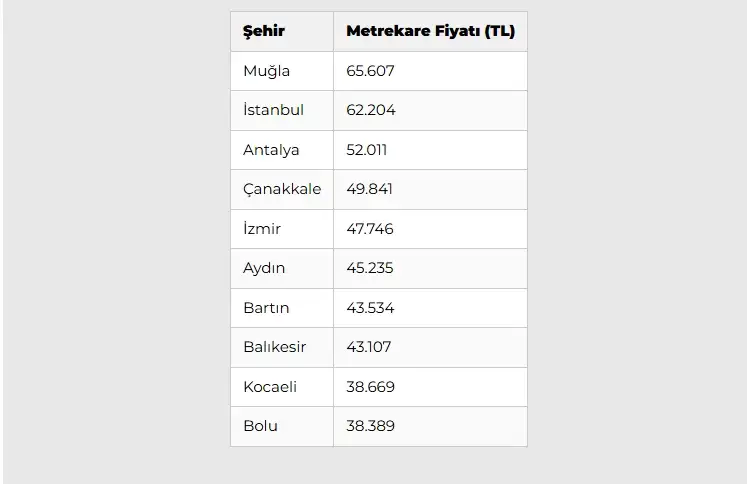The image size is (747, 484).
Task: Select the İzmir city cell
Action: [262, 229]
